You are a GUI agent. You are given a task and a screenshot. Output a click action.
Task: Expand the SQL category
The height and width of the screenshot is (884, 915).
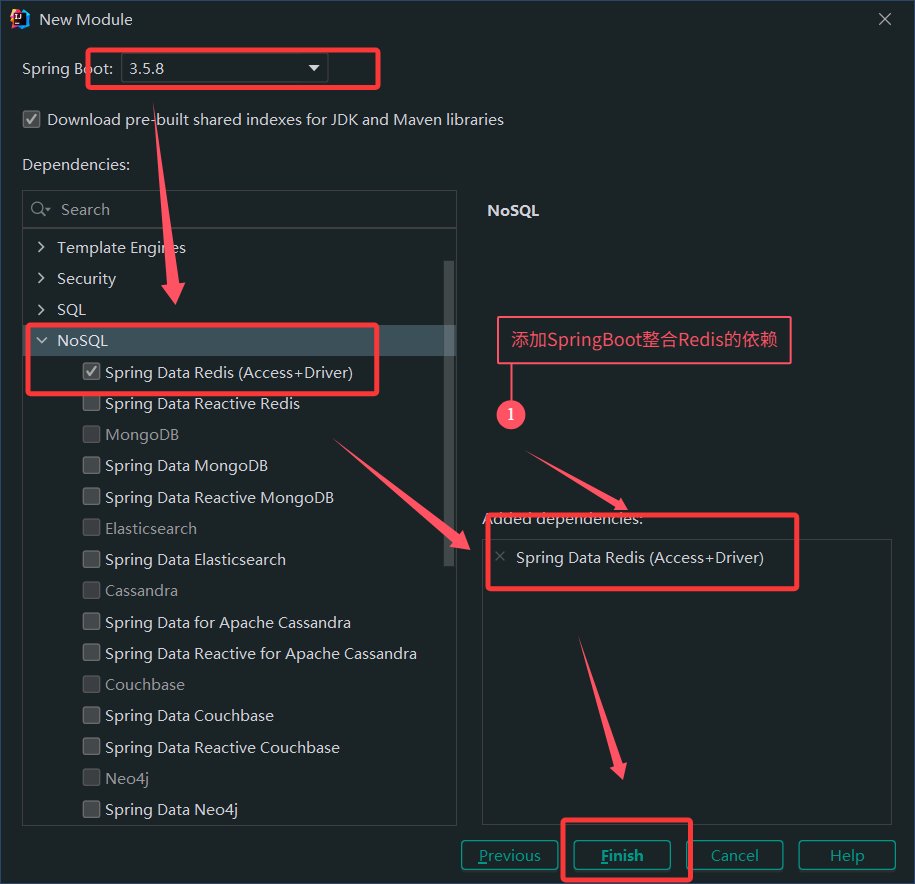click(x=41, y=310)
